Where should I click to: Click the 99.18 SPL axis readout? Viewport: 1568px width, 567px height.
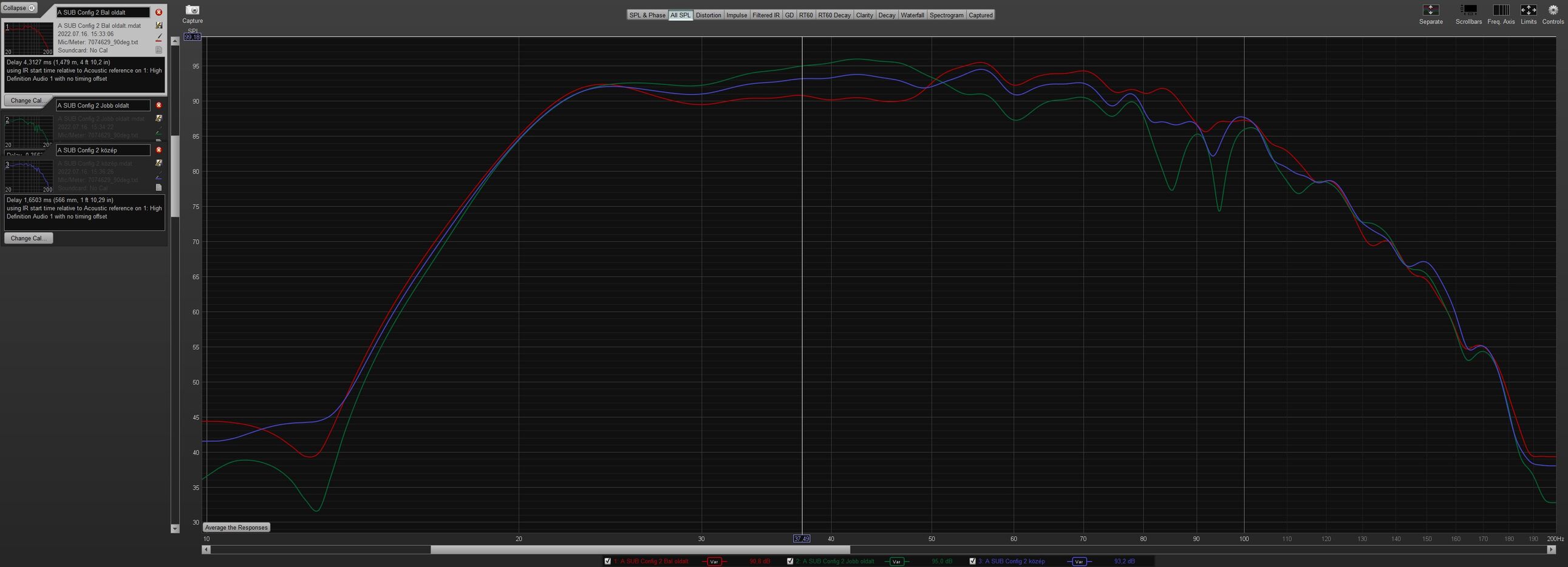point(193,37)
